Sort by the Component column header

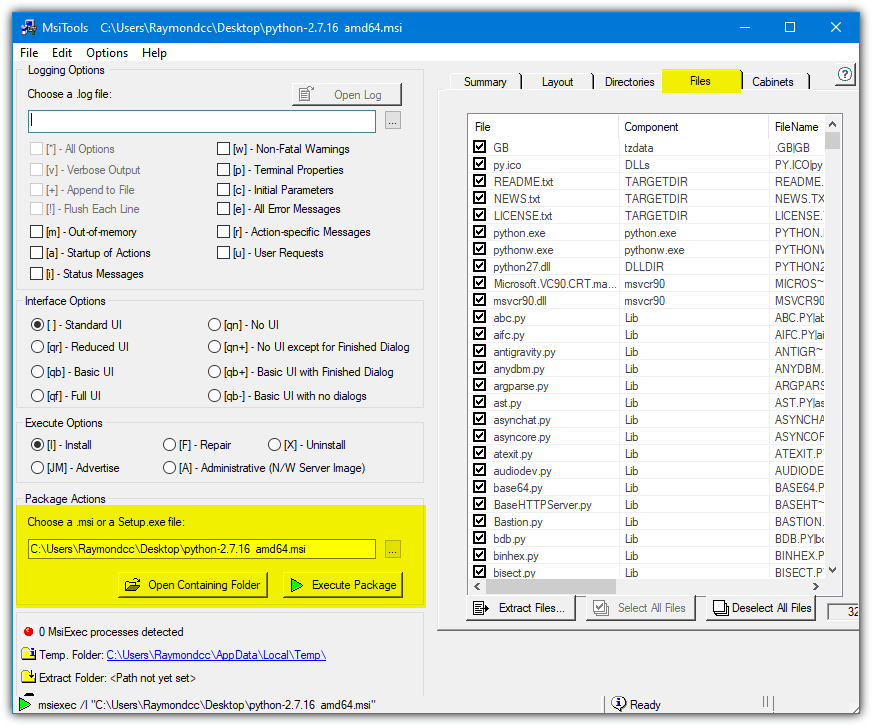pyautogui.click(x=693, y=127)
